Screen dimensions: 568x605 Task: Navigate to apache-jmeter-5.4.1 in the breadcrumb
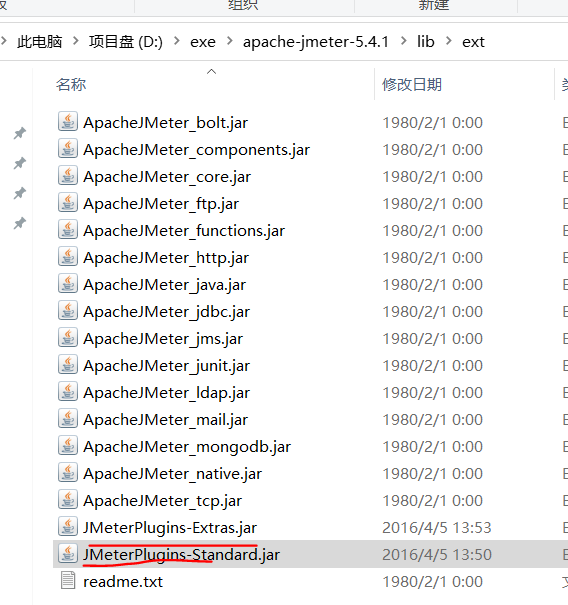[316, 42]
